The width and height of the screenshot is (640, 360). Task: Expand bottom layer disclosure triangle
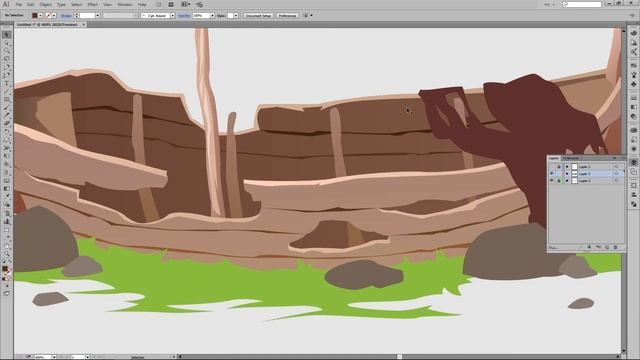(x=567, y=180)
